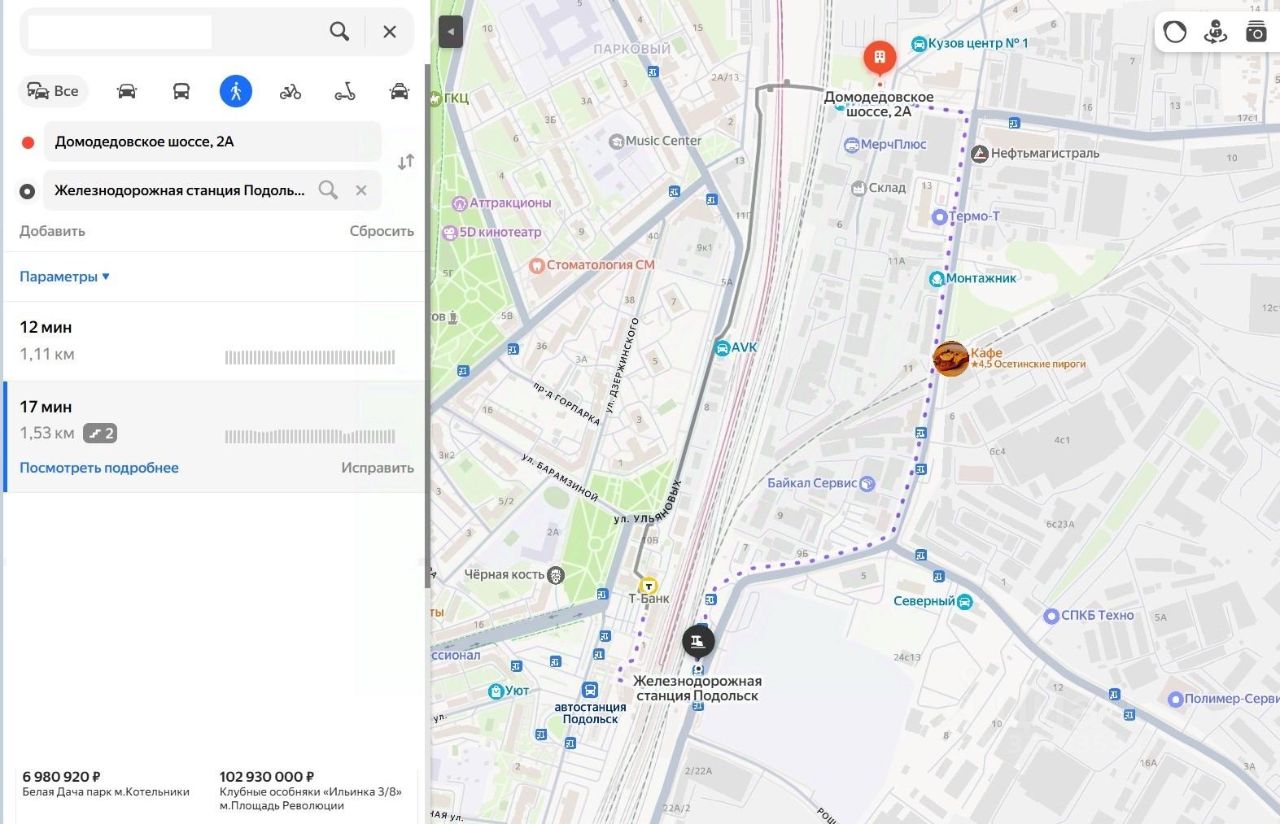This screenshot has height=824, width=1280.
Task: Expand the 'Параметры' options dropdown
Action: [x=64, y=276]
